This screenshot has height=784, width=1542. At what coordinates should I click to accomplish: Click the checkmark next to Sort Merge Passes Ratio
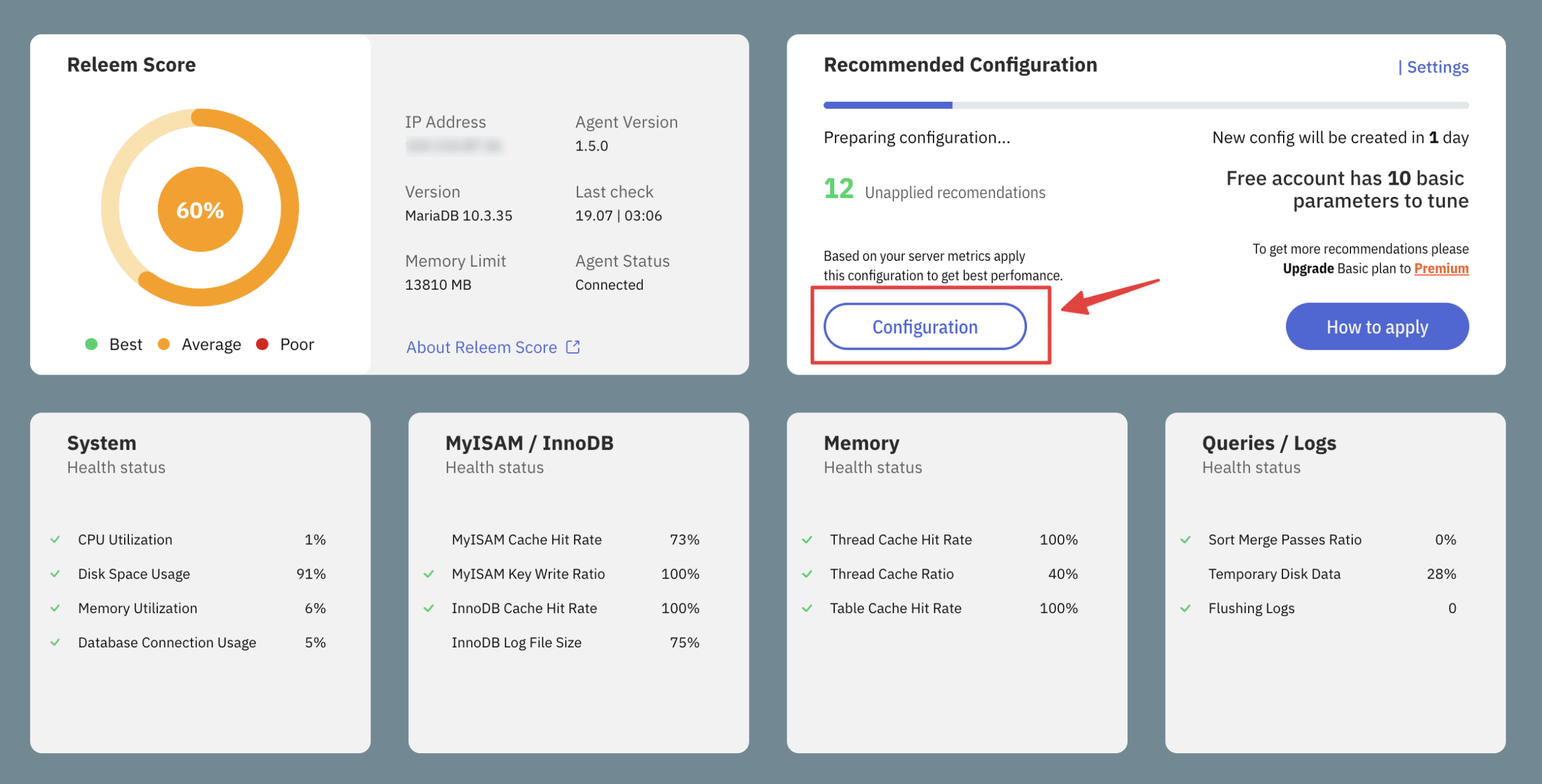coord(1185,540)
